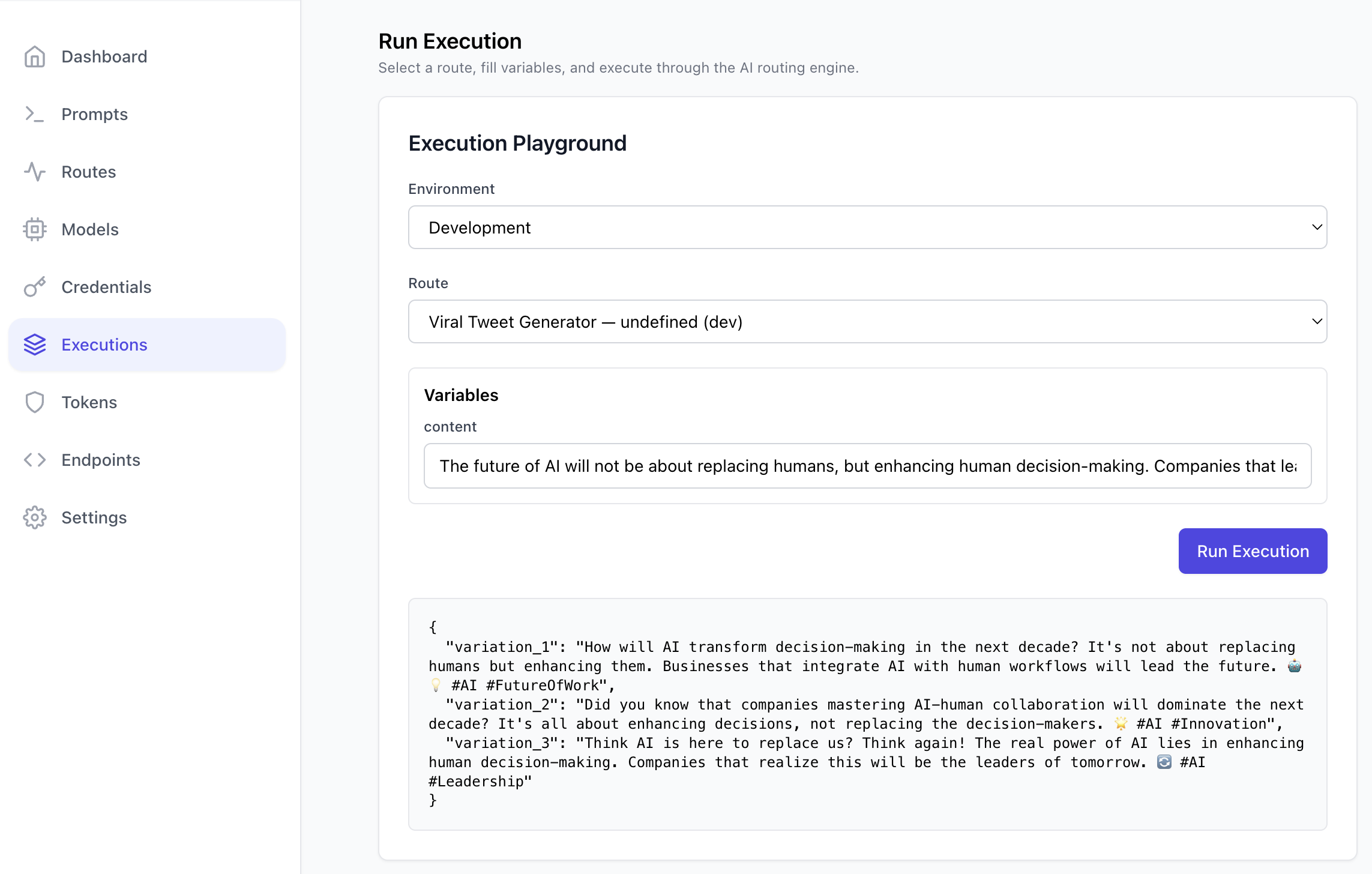Select the Dashboard home icon

[35, 56]
